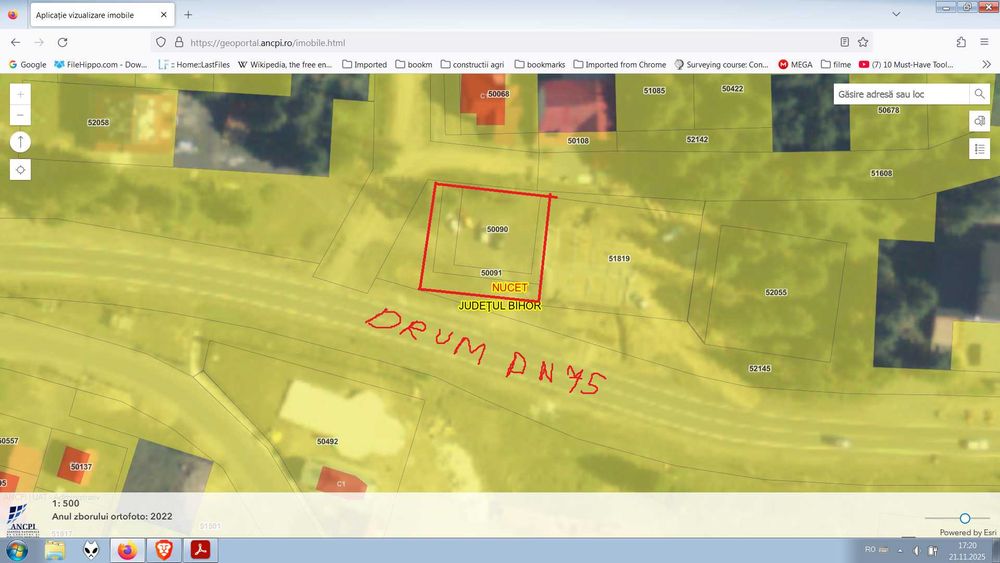Screen dimensions: 1000x563
Task: Select parcel label 52055 on map
Action: pyautogui.click(x=776, y=292)
